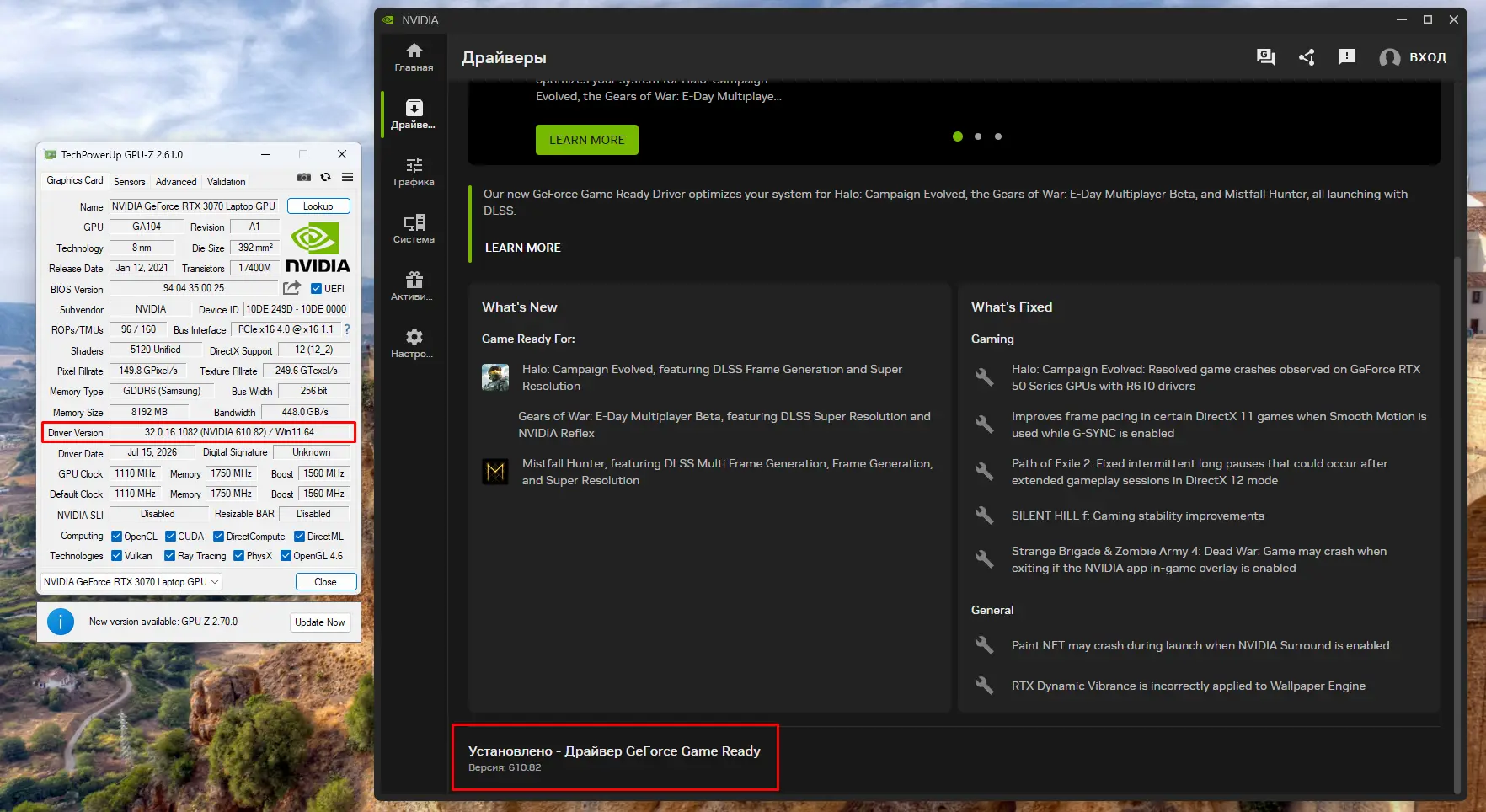Click the Name field showing RTX 3070 Laptop GPU
1486x812 pixels.
(x=194, y=206)
